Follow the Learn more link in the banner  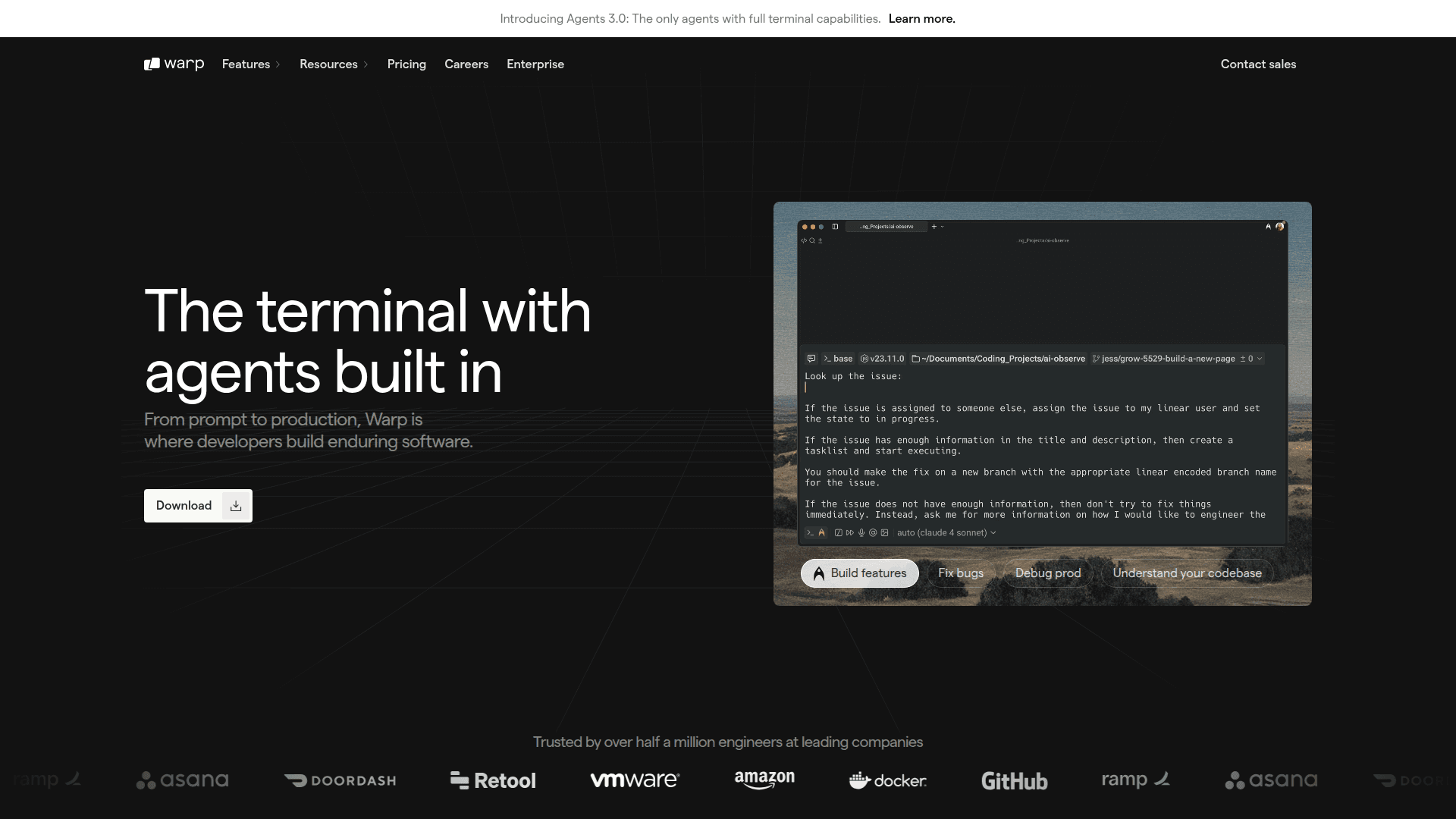(921, 18)
